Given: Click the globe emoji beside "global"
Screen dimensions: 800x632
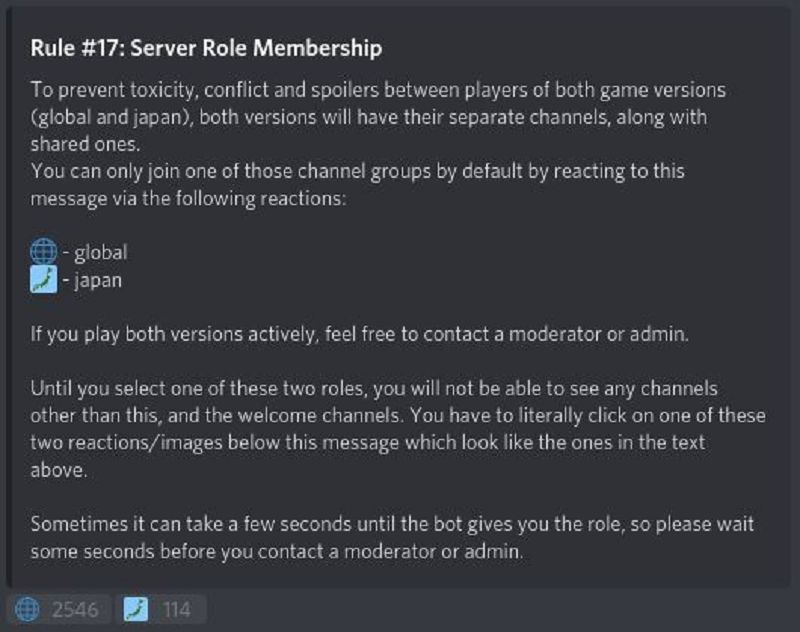Looking at the screenshot, I should [44, 252].
